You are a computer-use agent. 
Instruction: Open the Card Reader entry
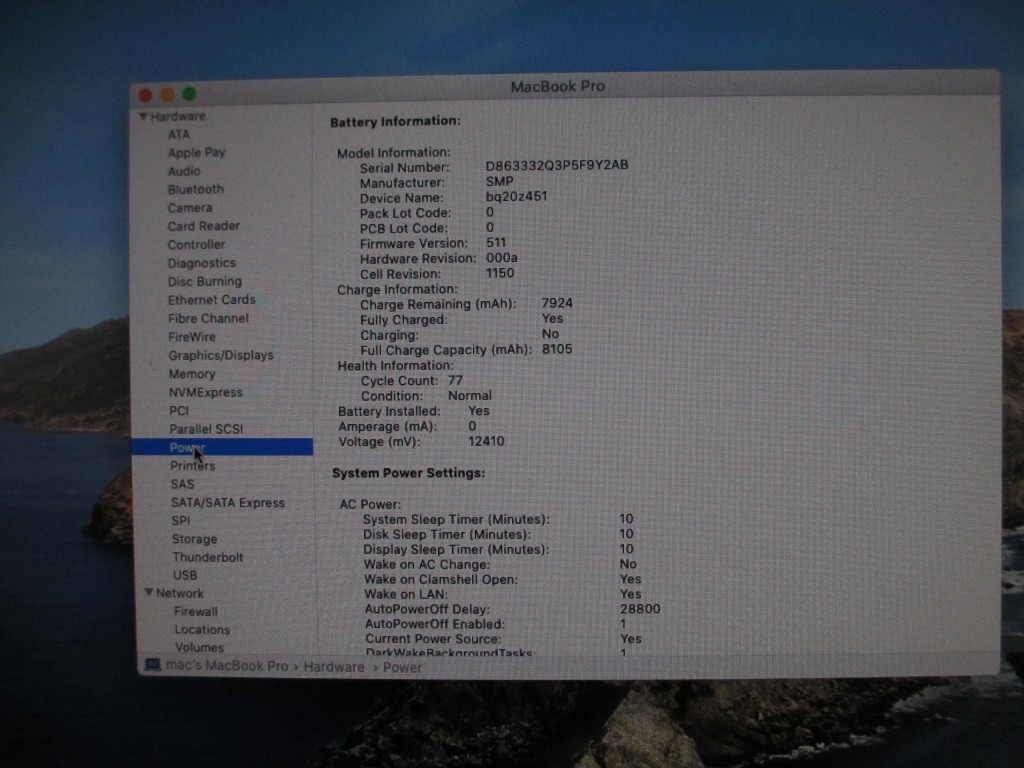pos(204,226)
